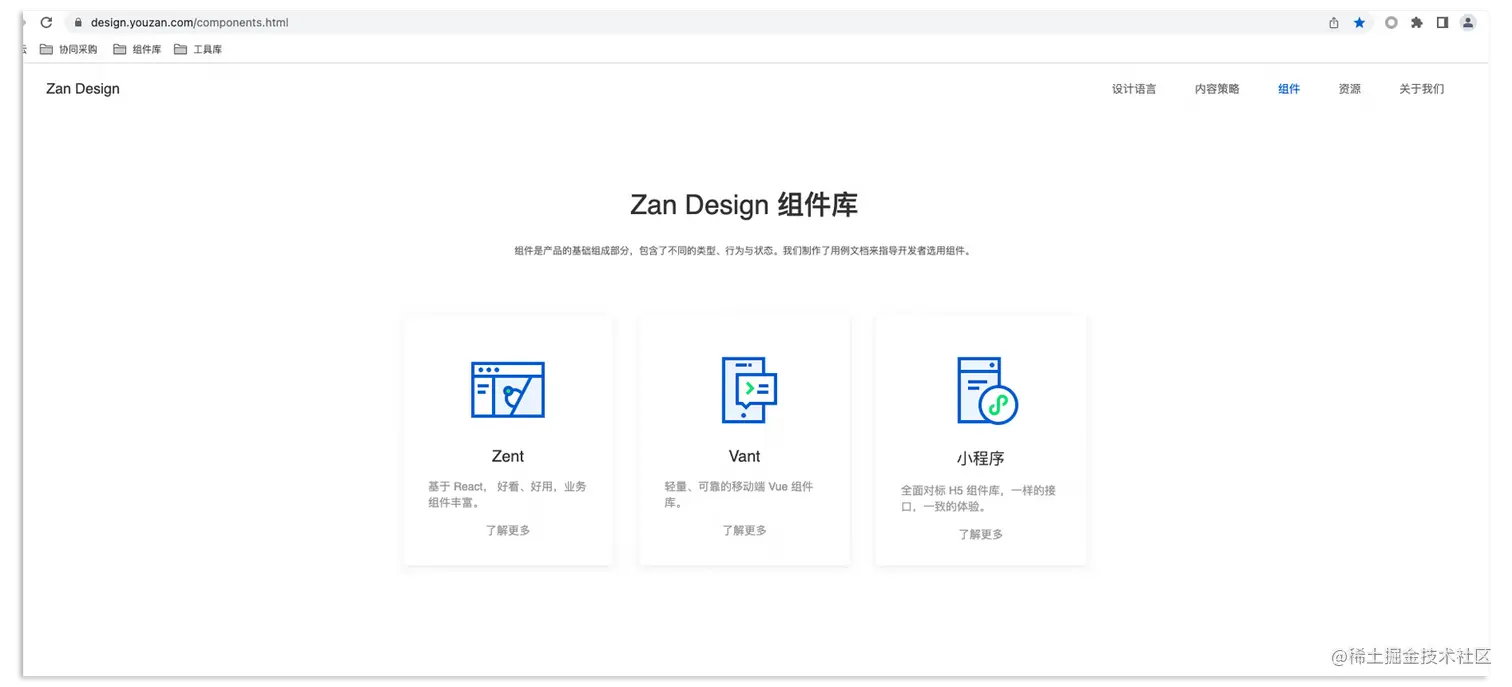Open the 资源 nav item
This screenshot has width=1512, height=687.
pyautogui.click(x=1350, y=89)
